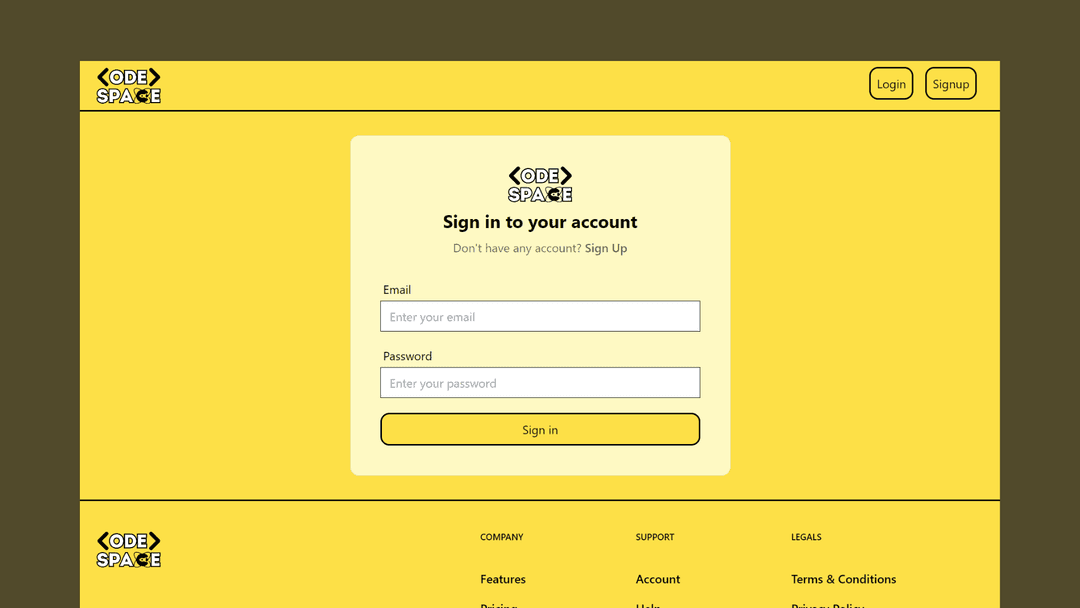Follow the Sign Up link below the heading
This screenshot has height=608, width=1080.
(606, 248)
